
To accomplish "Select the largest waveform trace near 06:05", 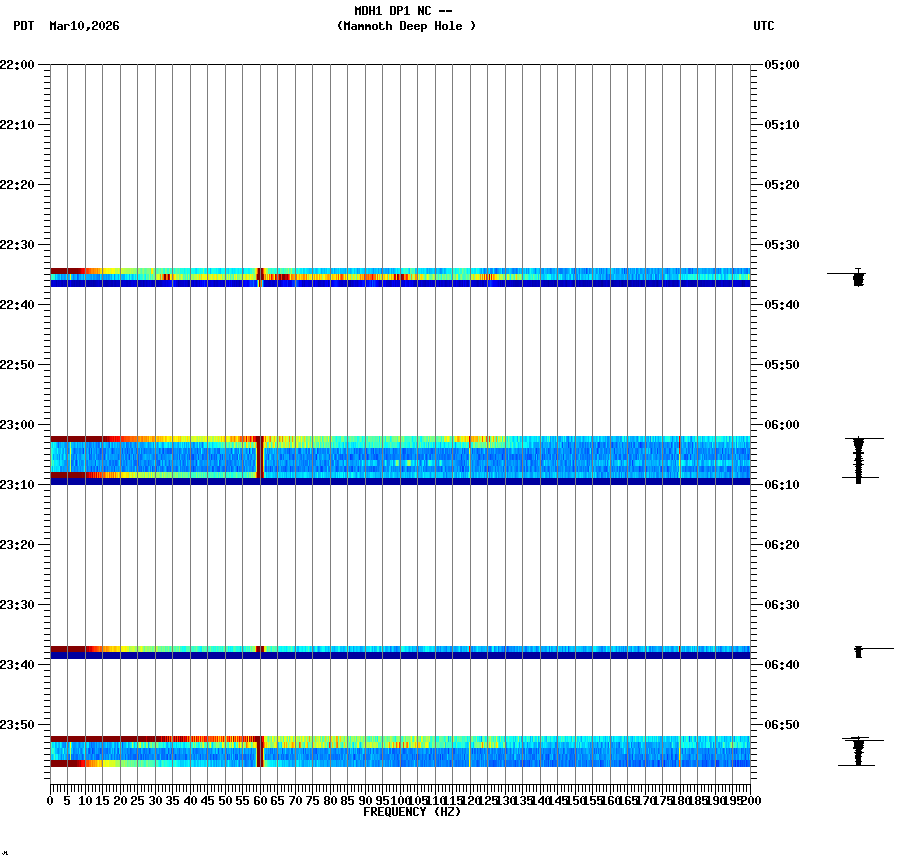I will tap(857, 458).
